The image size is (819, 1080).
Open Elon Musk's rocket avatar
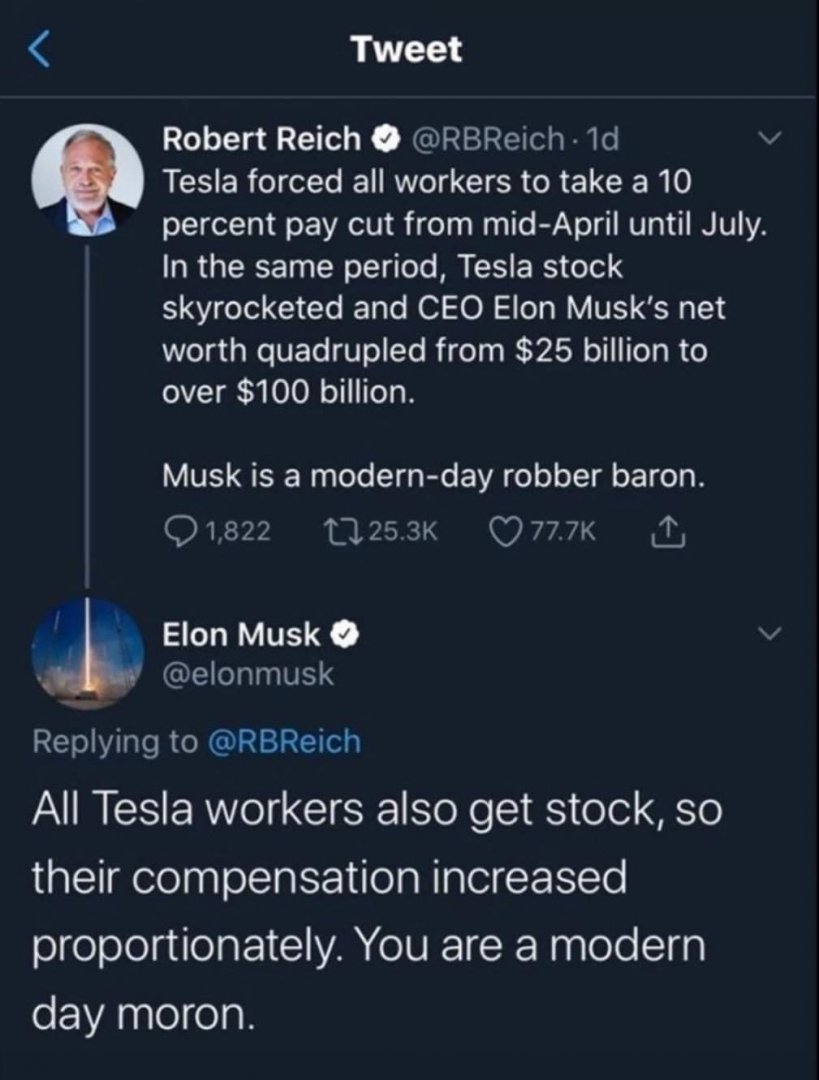[x=88, y=653]
